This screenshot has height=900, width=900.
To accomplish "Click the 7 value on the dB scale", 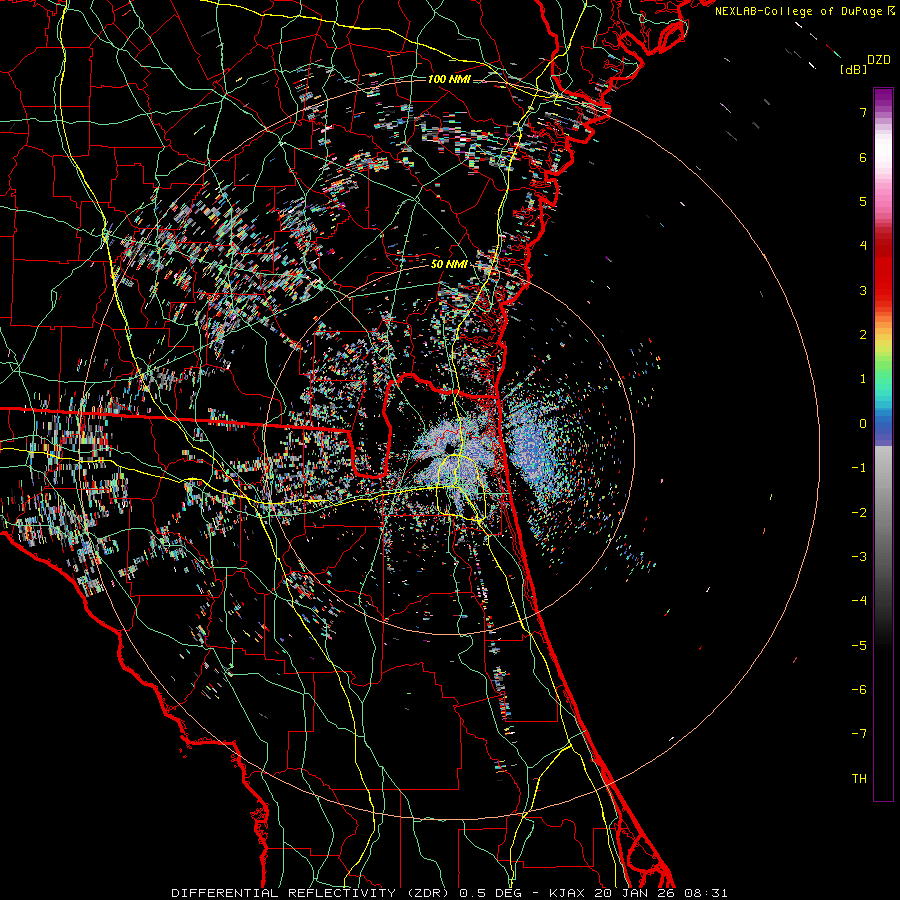I will [863, 112].
